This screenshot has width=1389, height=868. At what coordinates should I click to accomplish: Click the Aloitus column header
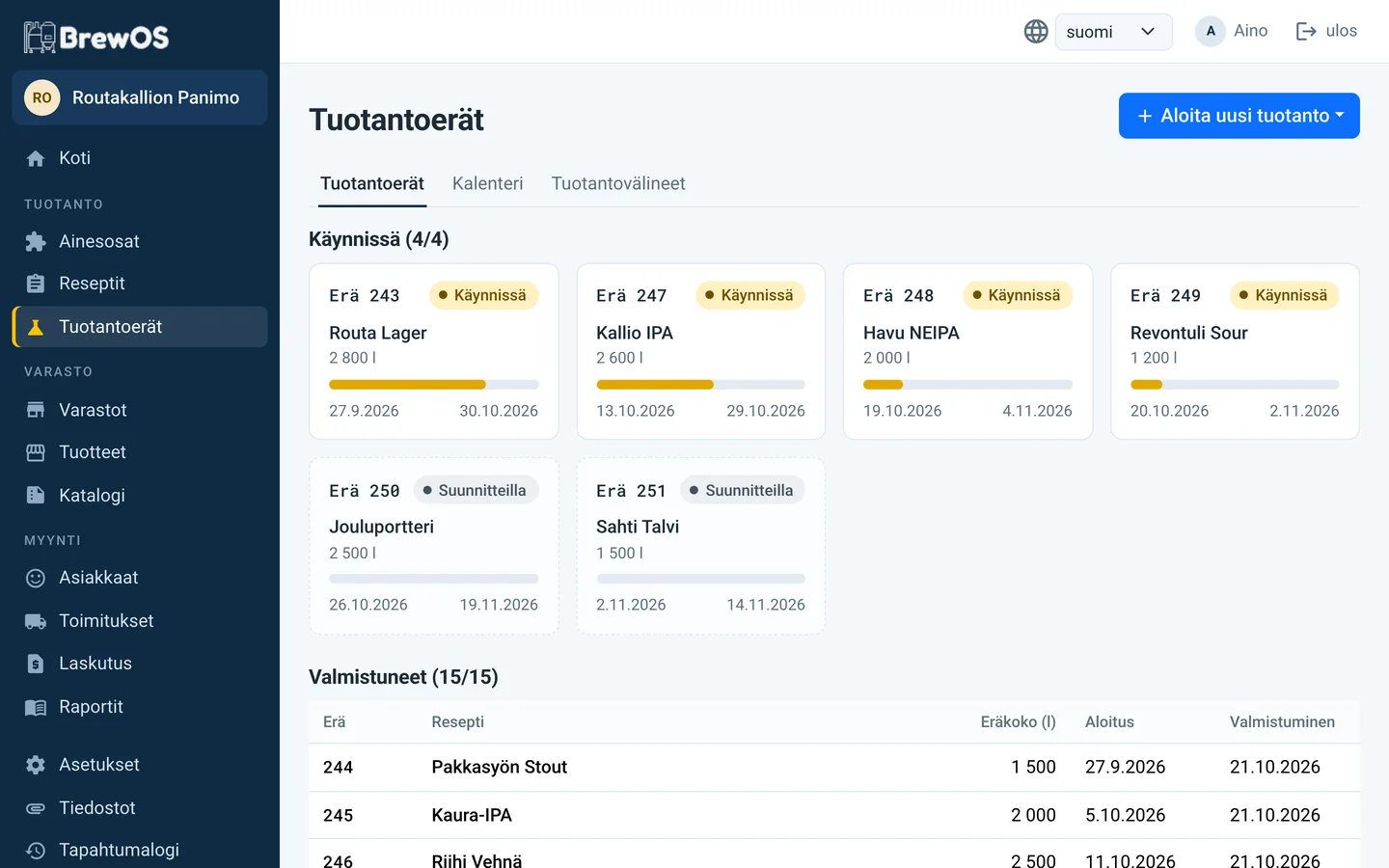click(x=1109, y=721)
